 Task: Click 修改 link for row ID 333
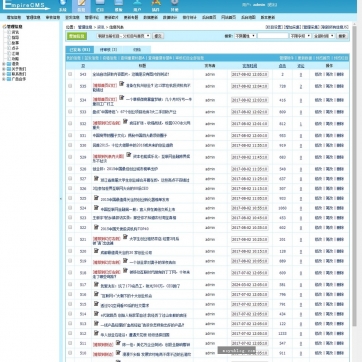tap(318, 112)
